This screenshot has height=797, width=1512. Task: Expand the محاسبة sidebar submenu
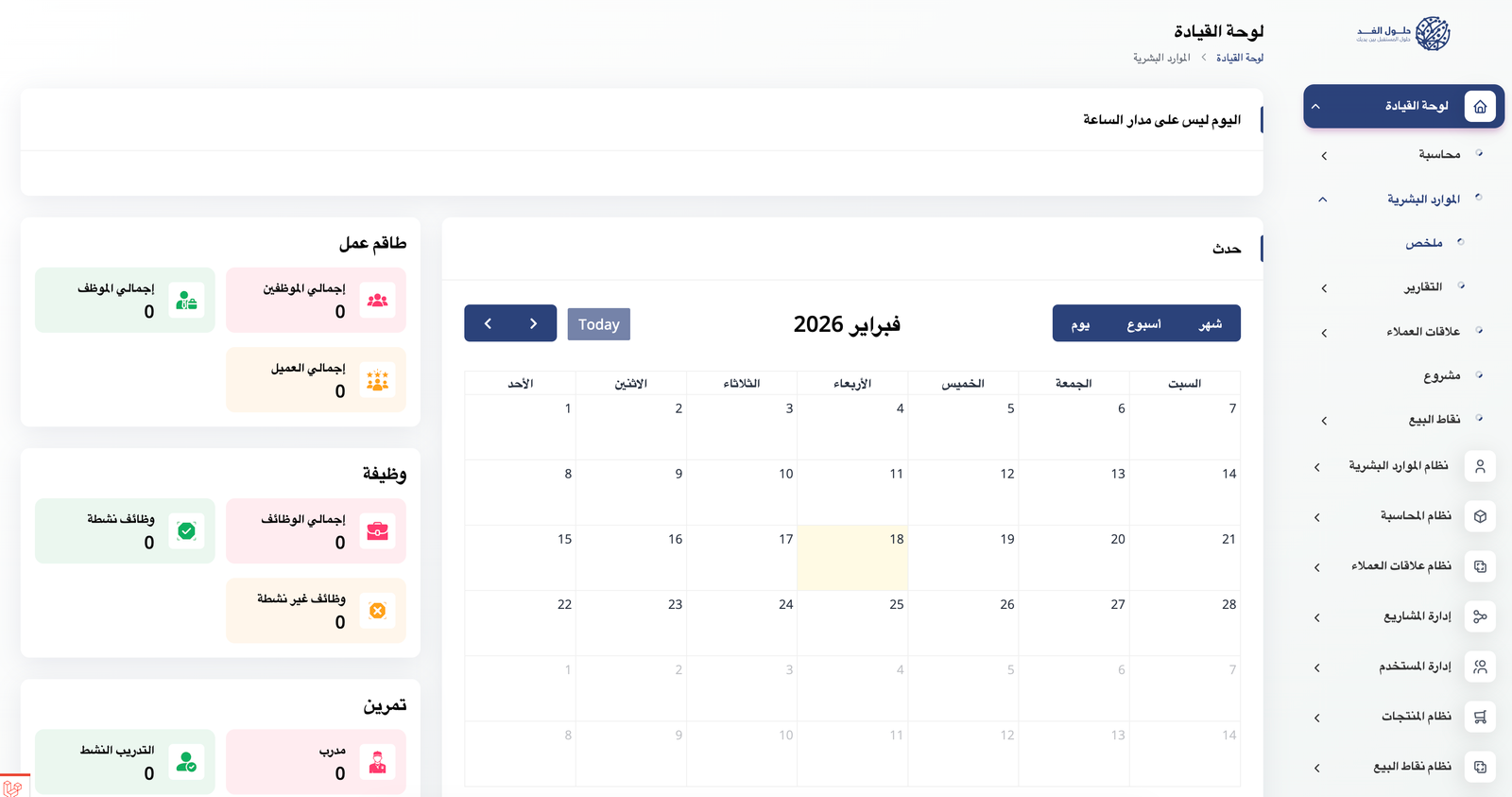(1324, 155)
